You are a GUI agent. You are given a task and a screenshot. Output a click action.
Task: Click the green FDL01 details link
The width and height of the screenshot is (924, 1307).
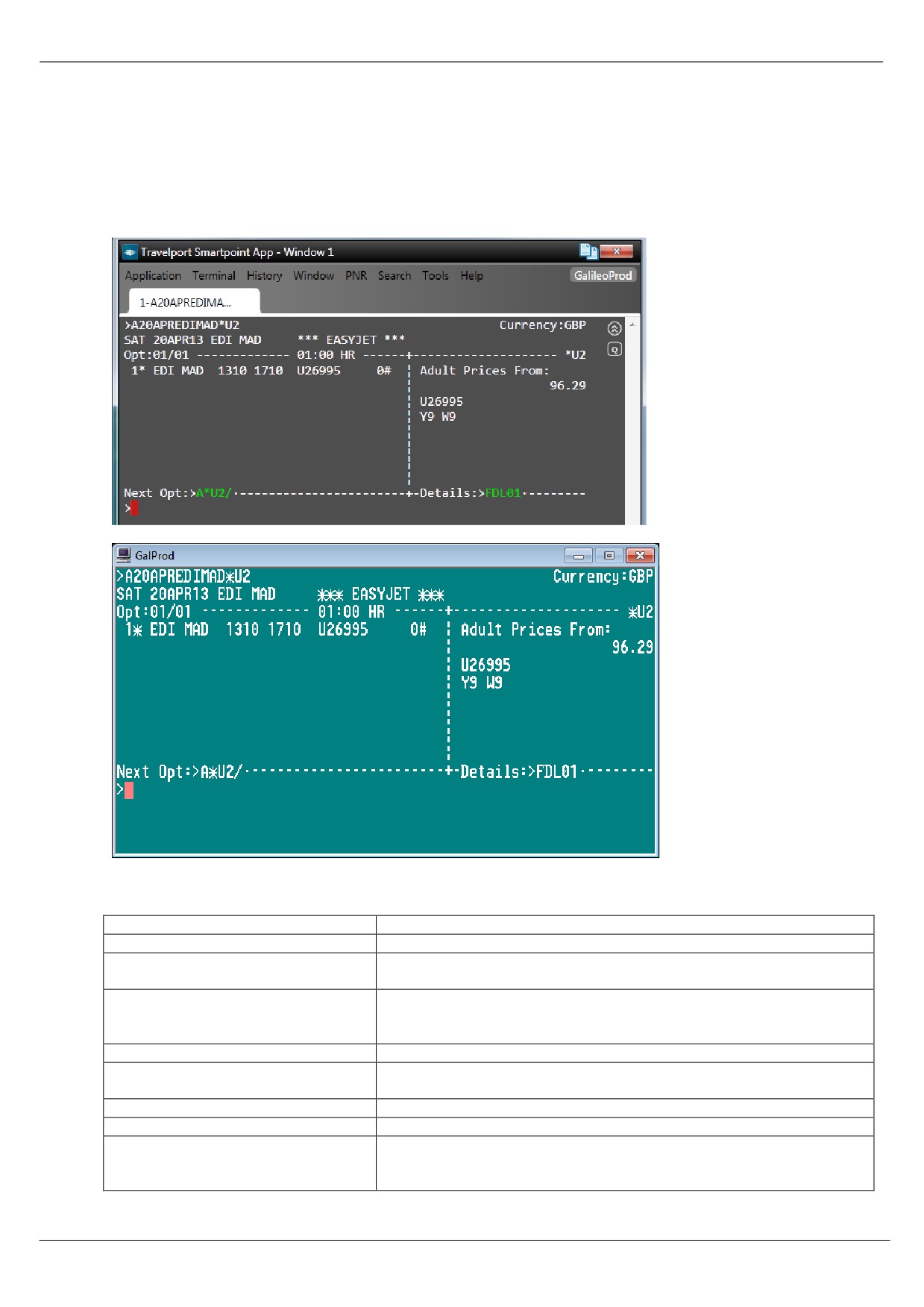click(x=503, y=493)
